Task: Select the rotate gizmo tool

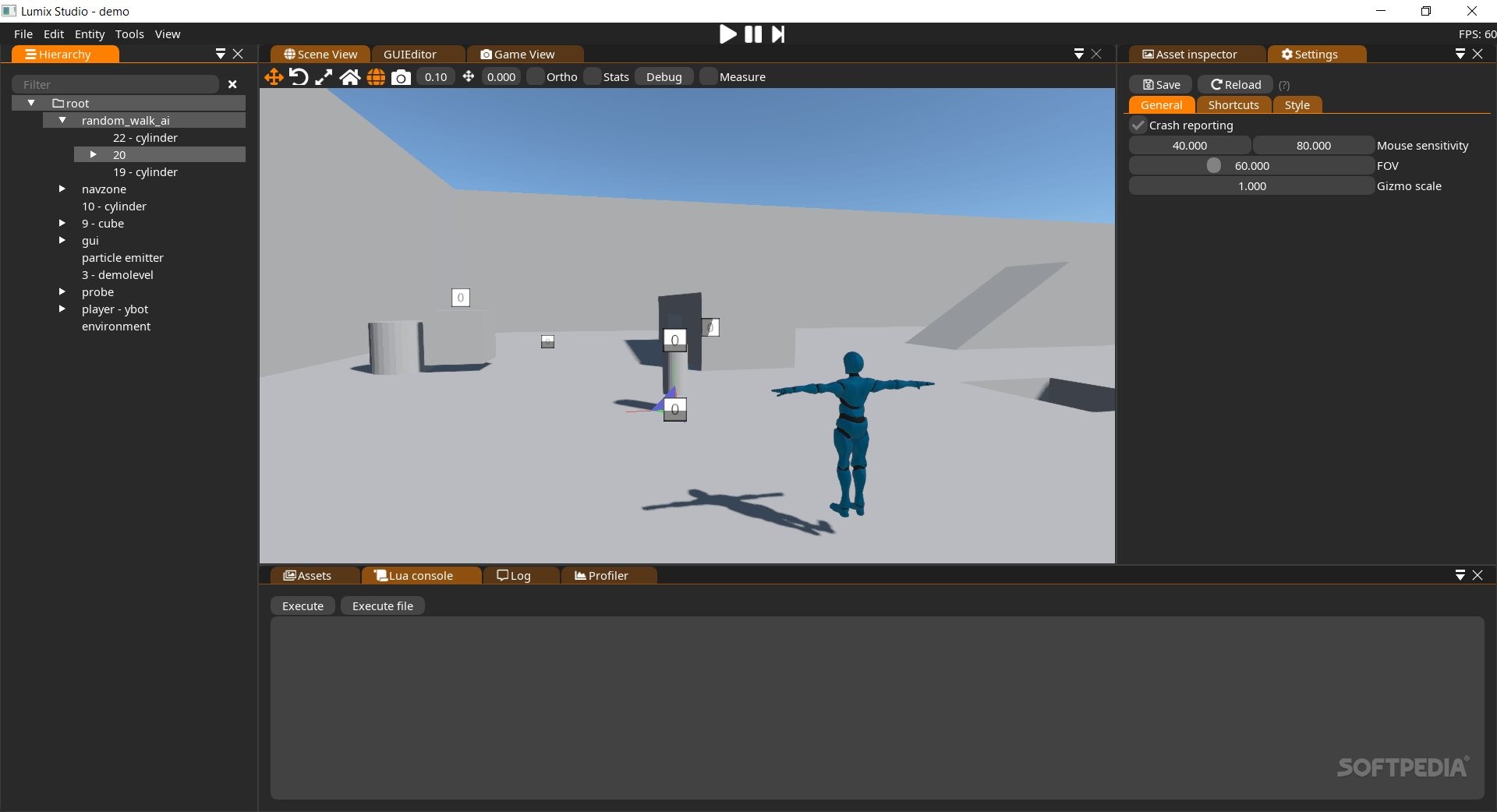Action: tap(299, 76)
